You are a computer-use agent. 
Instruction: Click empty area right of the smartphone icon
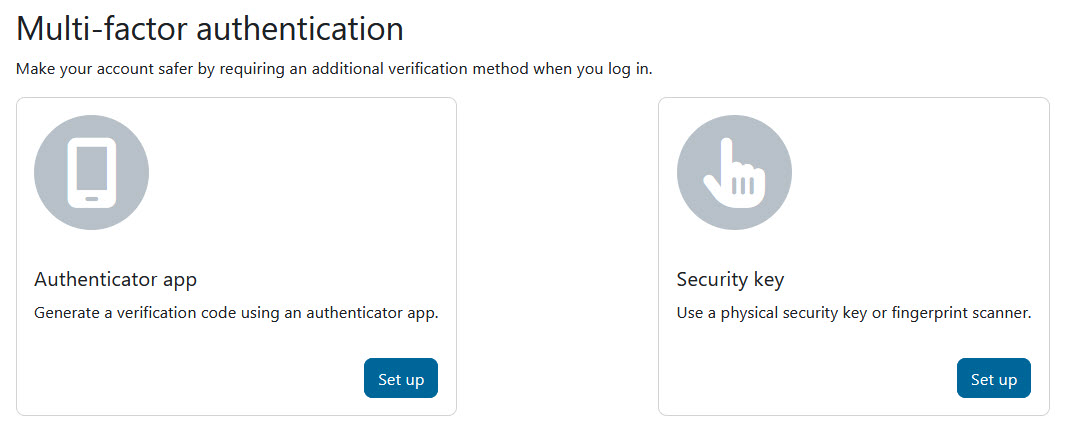click(x=300, y=172)
